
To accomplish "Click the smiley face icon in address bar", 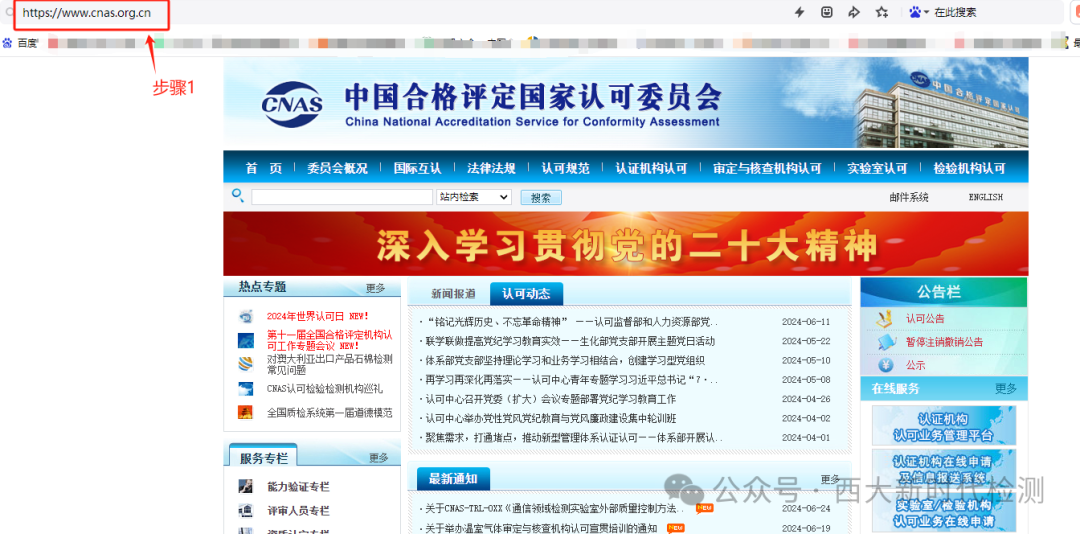I will pyautogui.click(x=827, y=12).
